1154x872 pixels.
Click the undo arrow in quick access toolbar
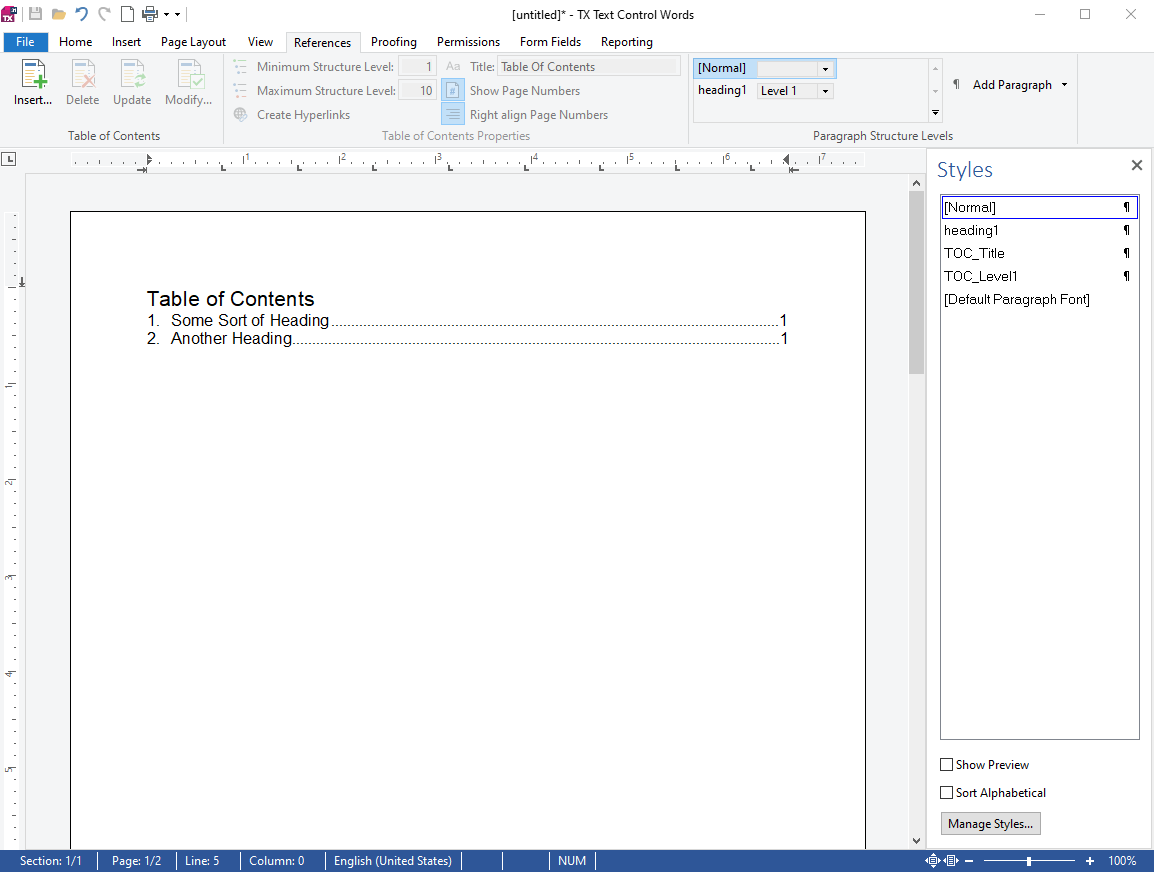(81, 13)
